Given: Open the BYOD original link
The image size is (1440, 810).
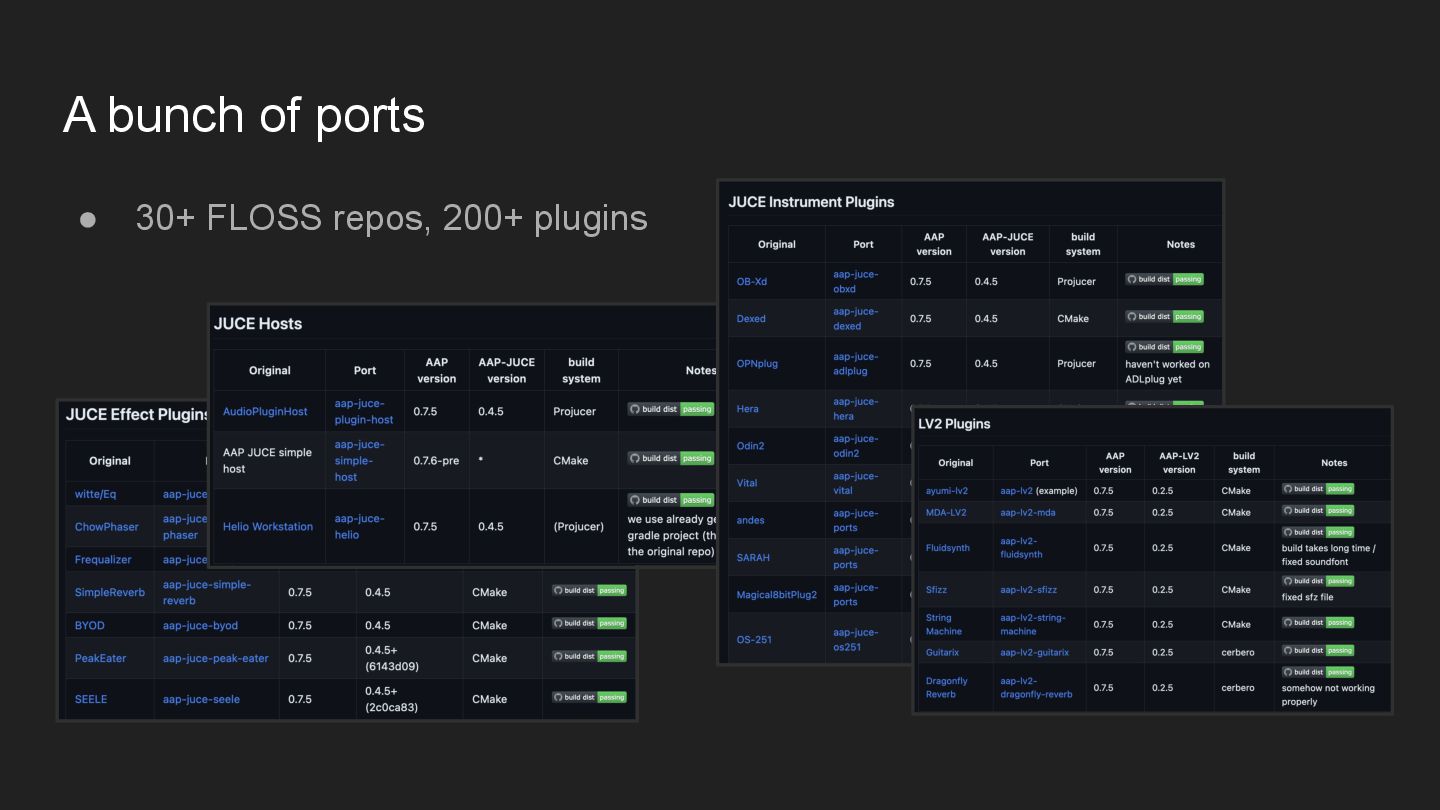Looking at the screenshot, I should 90,625.
